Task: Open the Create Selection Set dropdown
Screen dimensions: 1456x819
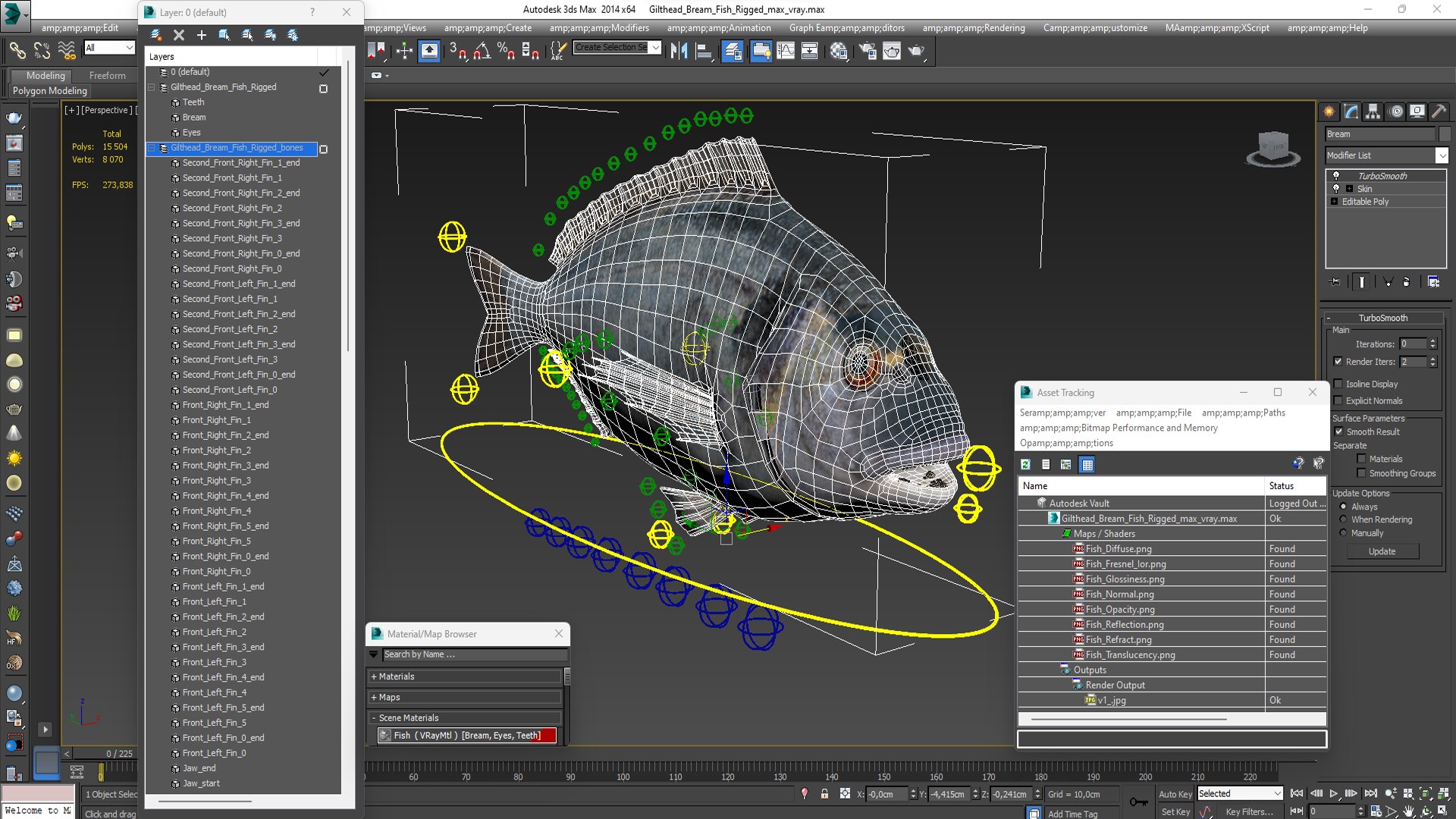Action: coord(655,47)
